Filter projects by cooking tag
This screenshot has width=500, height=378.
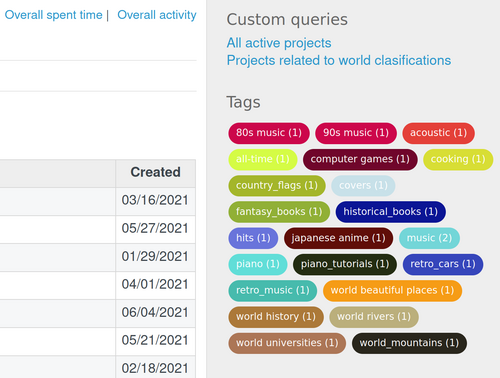[x=458, y=159]
